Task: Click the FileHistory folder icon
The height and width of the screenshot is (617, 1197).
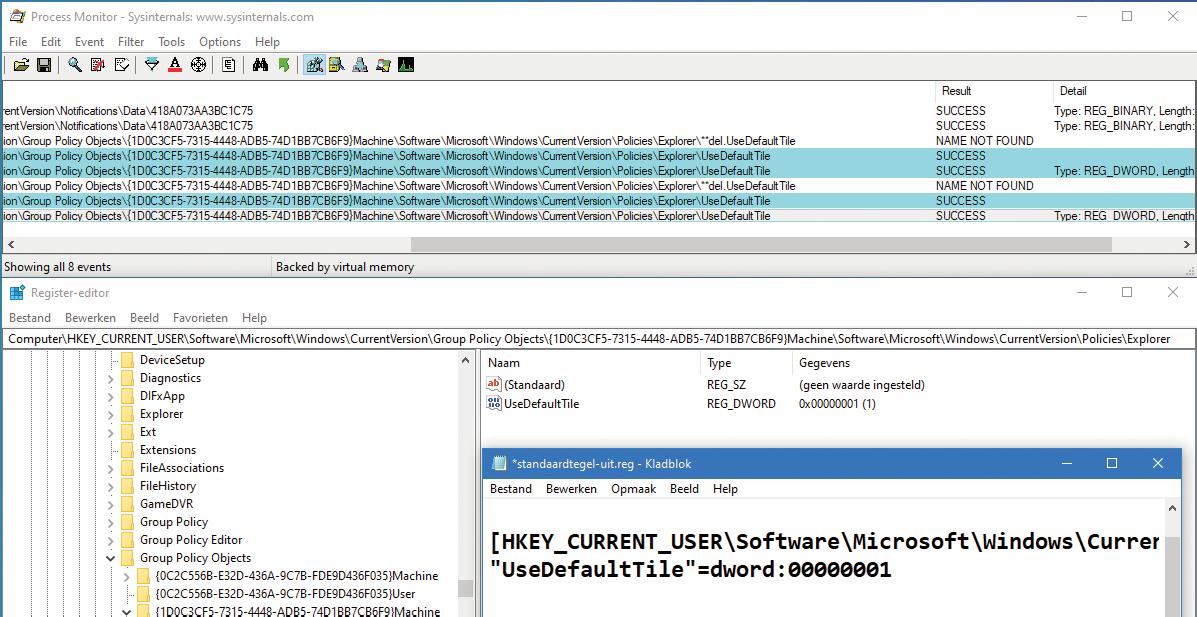Action: (x=127, y=486)
